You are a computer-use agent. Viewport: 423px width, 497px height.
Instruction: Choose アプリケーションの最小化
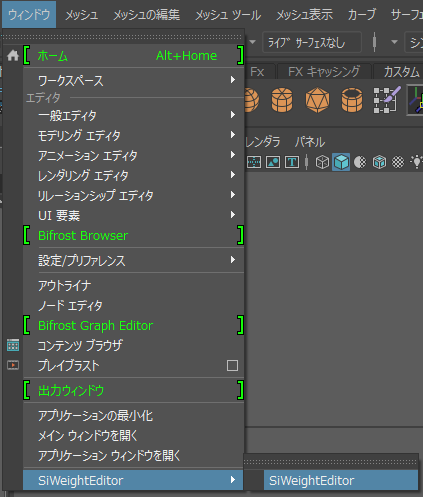click(x=133, y=415)
